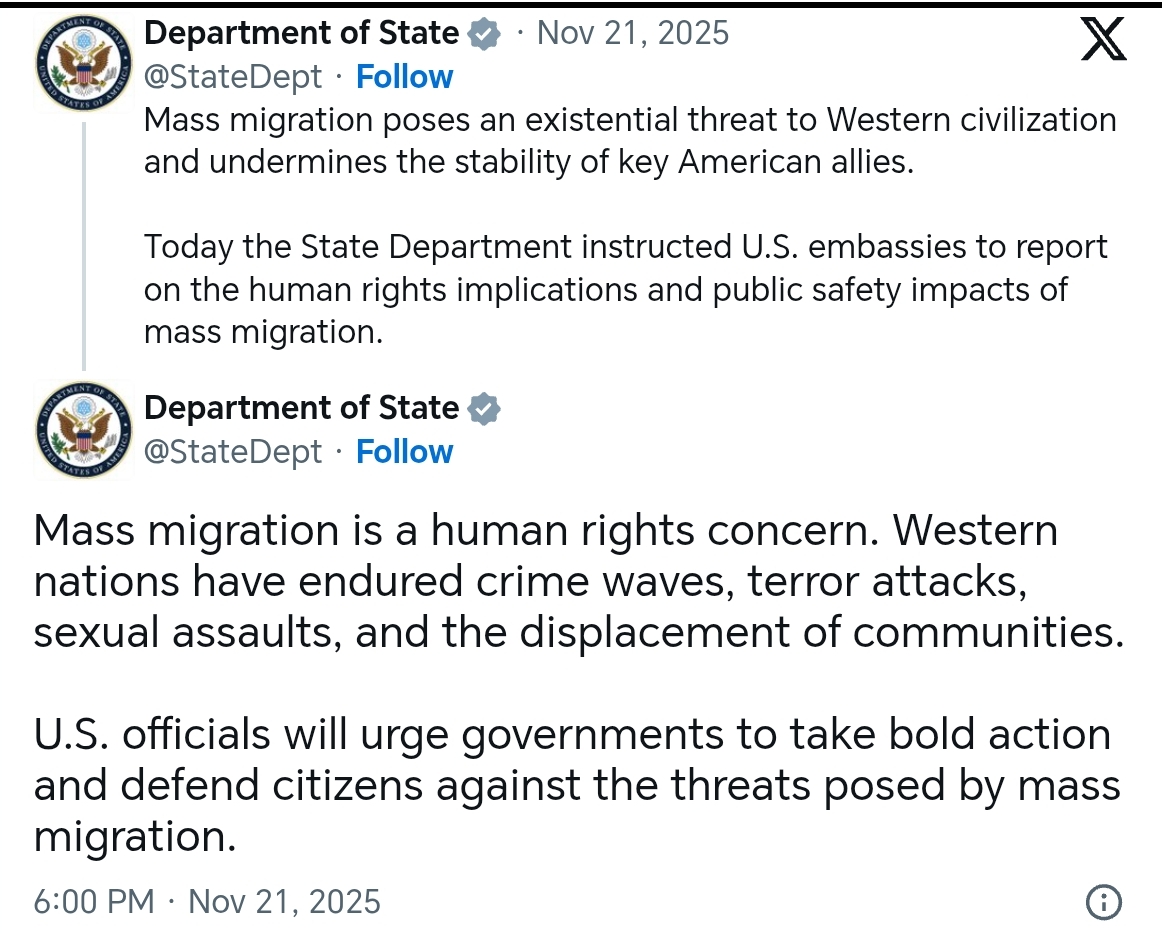Screen dimensions: 1162x934
Task: Click the paragraph about instructing U.S. embassies
Action: pyautogui.click(x=625, y=289)
